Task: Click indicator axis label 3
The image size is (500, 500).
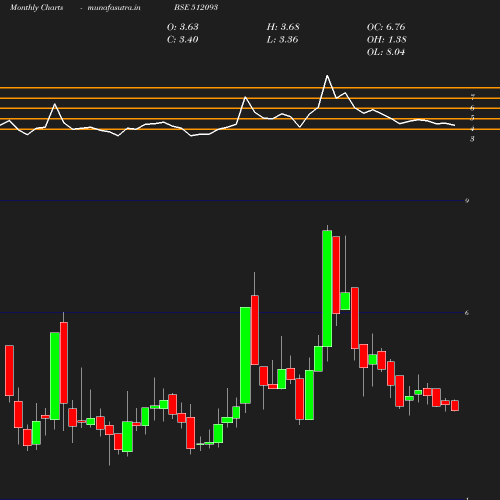Action: click(x=472, y=139)
